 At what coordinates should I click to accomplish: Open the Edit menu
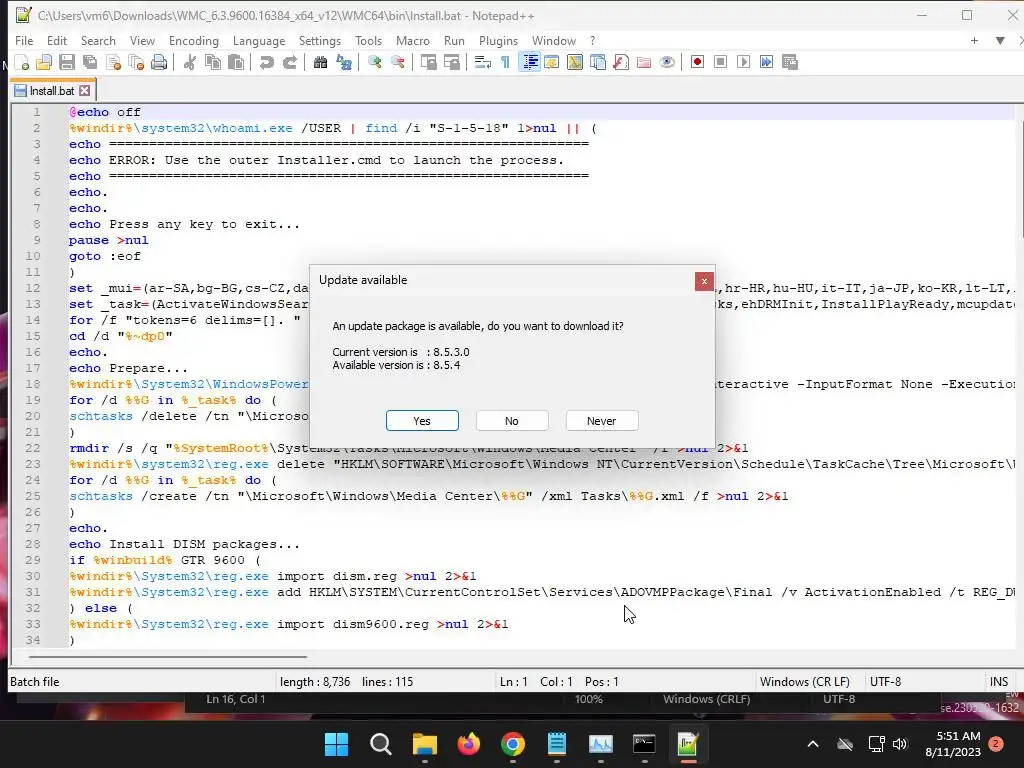coord(57,40)
